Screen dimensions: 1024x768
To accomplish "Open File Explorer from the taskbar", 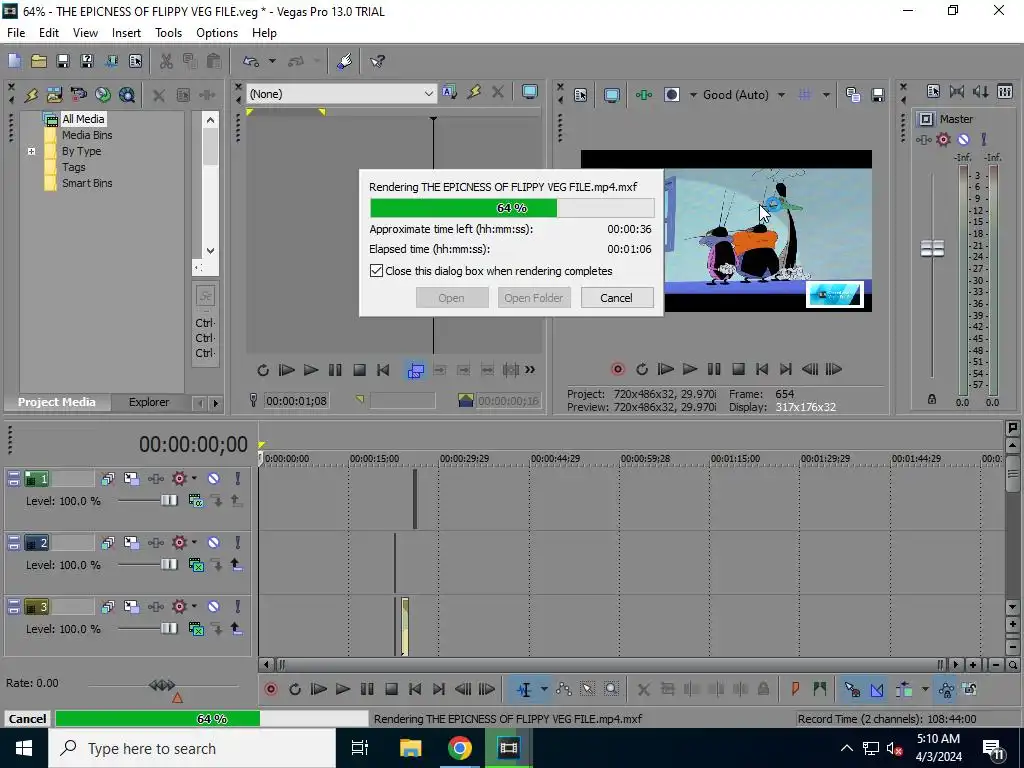I will coord(411,748).
